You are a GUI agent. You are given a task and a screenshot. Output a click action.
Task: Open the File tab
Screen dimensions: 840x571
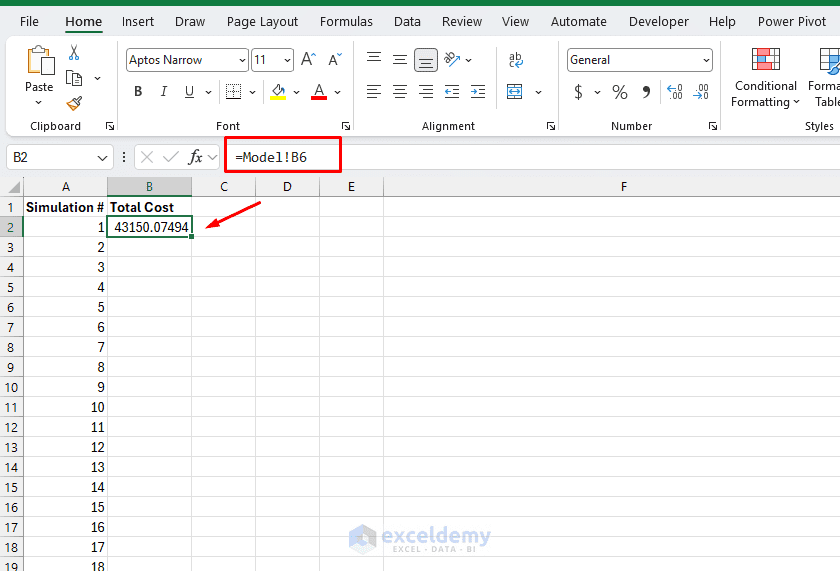[29, 21]
